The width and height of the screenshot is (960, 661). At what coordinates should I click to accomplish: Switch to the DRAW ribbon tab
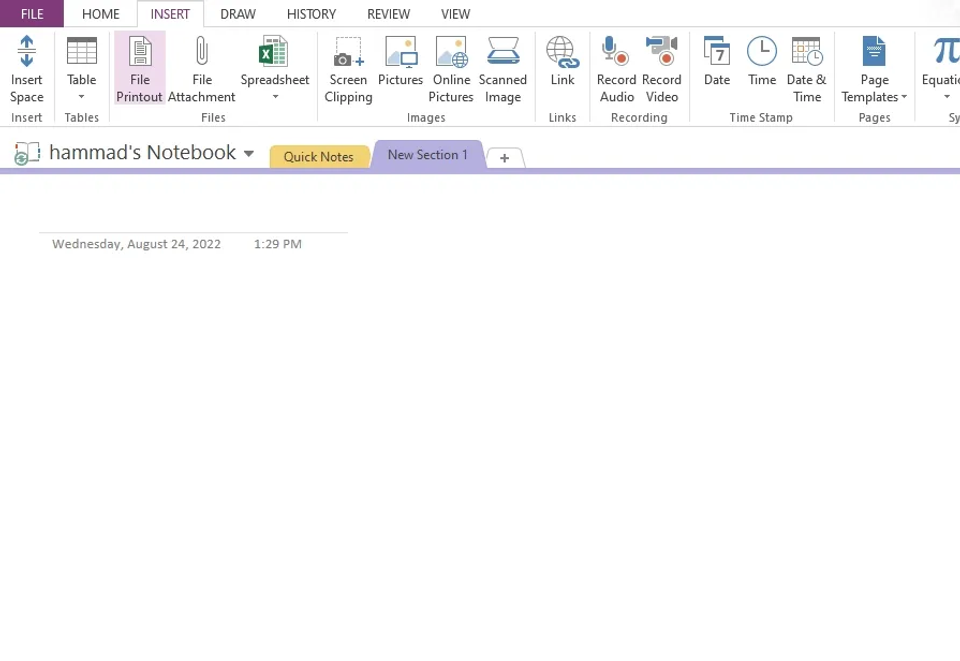(238, 14)
